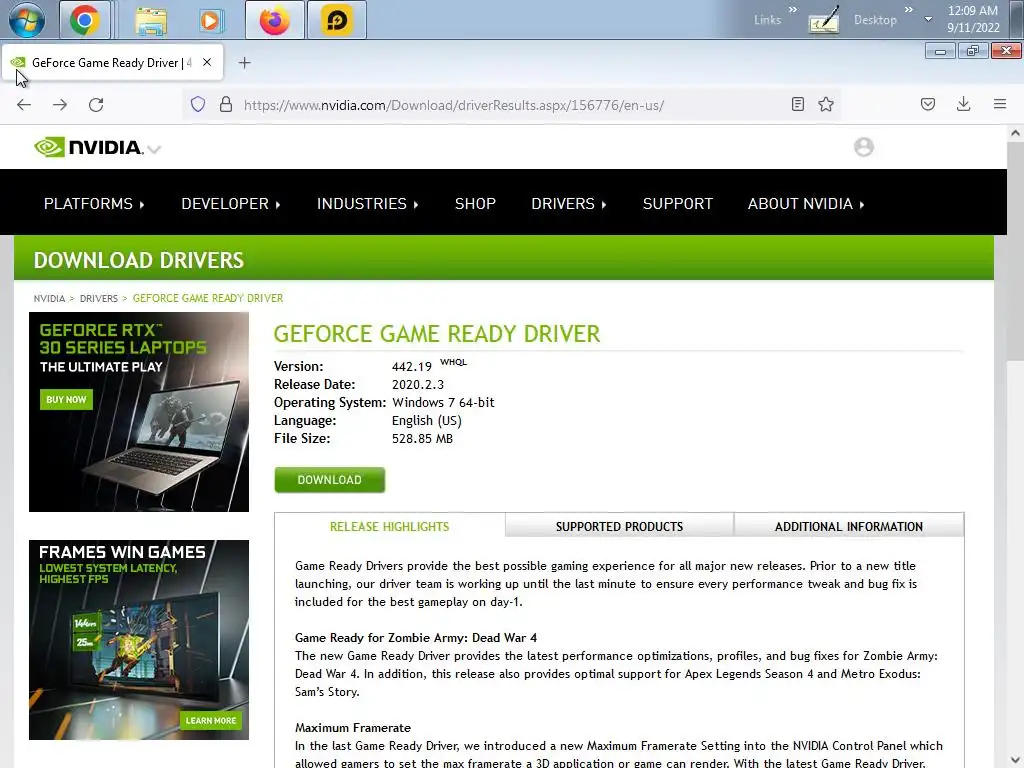This screenshot has height=768, width=1024.
Task: Click the page scrollbar up arrow
Action: click(1015, 133)
